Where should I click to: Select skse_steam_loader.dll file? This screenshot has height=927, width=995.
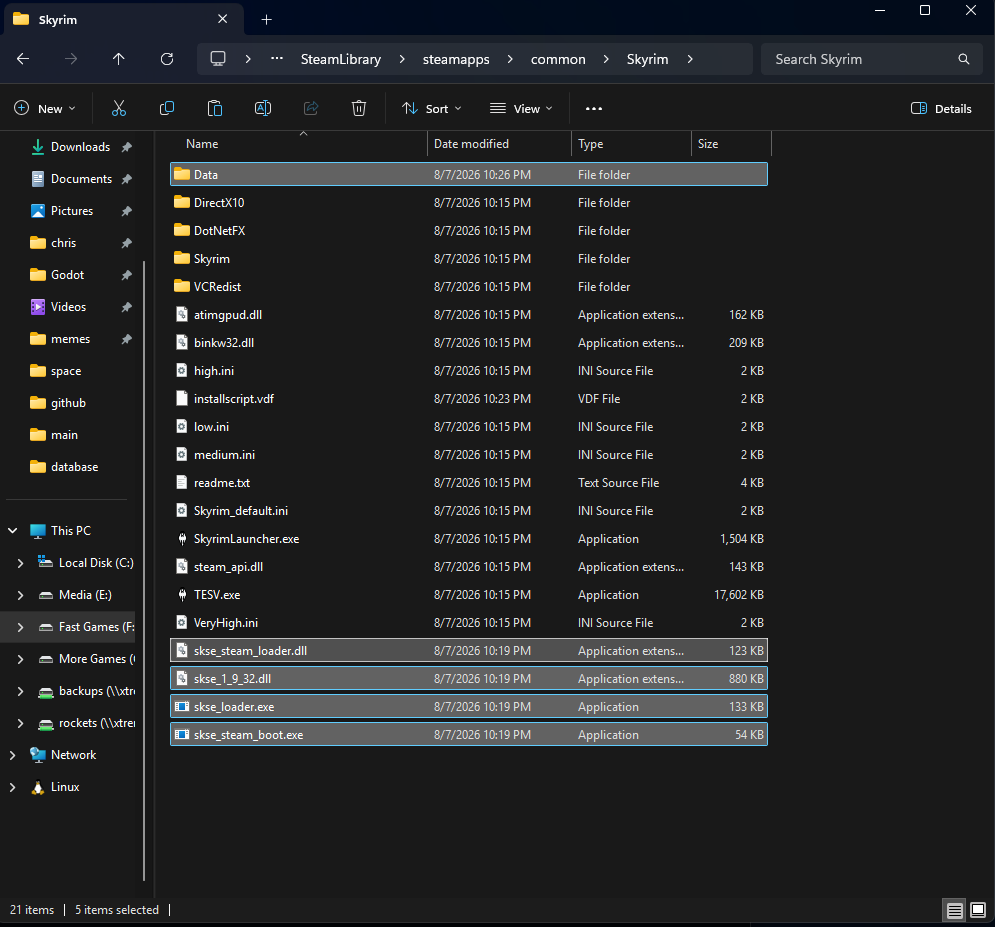tap(469, 650)
